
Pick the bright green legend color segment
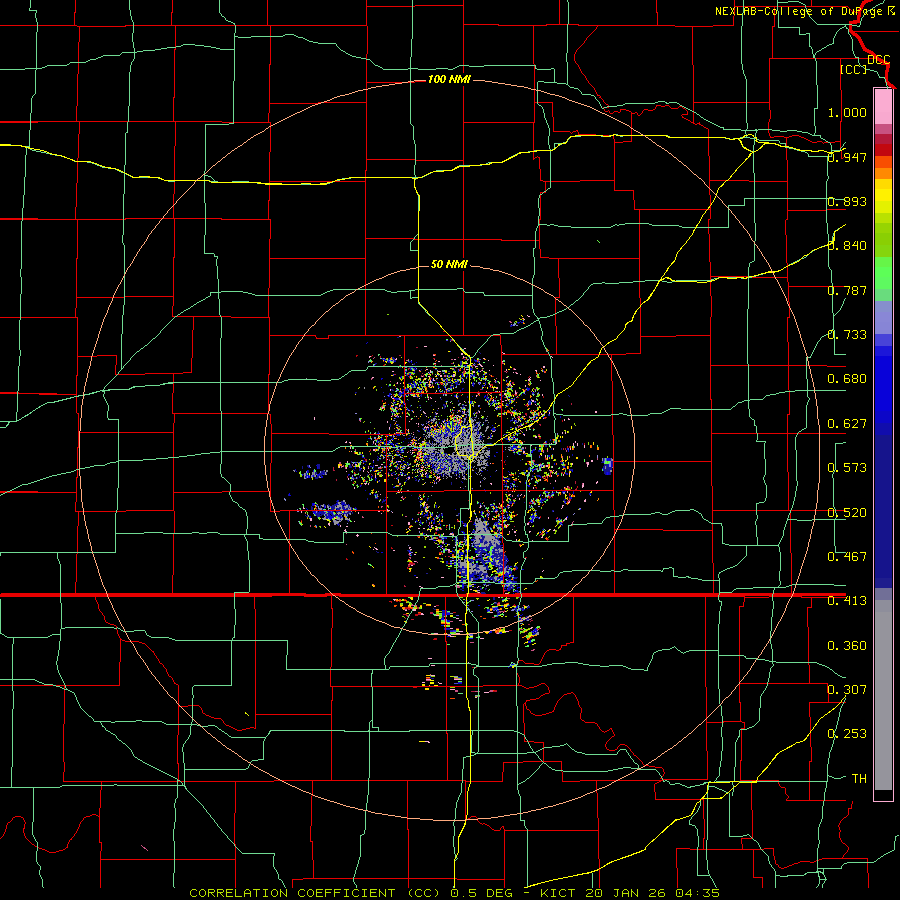(x=883, y=274)
